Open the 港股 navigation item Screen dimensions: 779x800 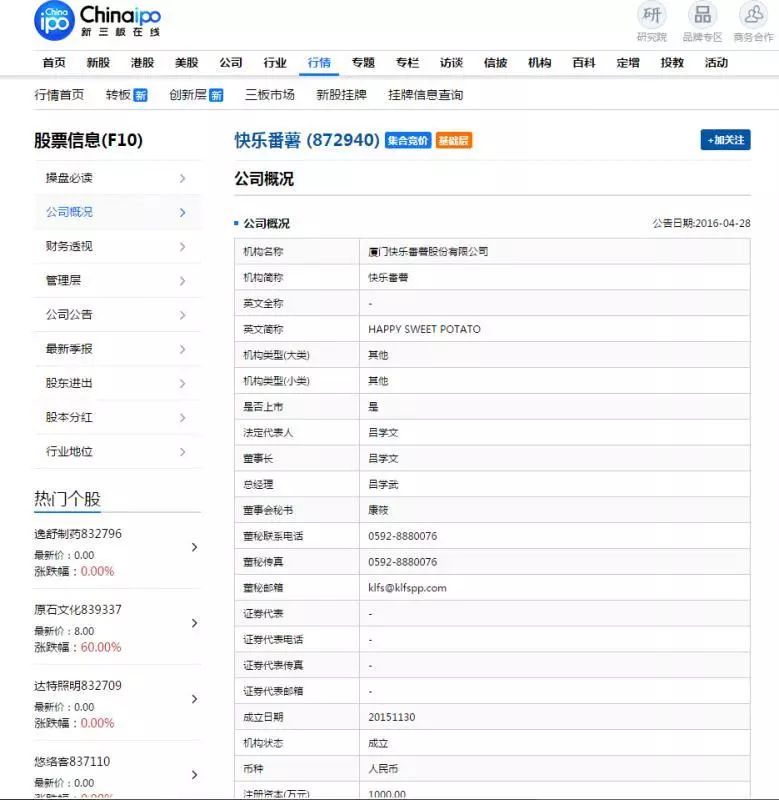point(142,63)
